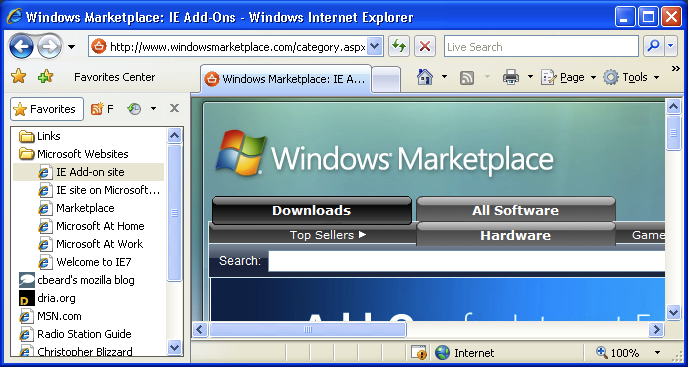Screen dimensions: 689x368
Task: Run search with the magnifier icon
Action: click(x=653, y=46)
